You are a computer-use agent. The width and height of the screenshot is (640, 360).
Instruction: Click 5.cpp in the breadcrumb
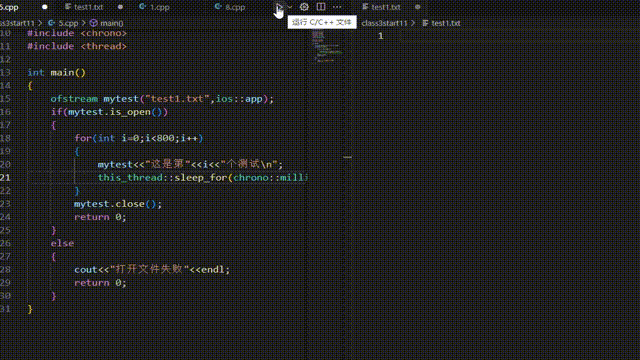68,23
